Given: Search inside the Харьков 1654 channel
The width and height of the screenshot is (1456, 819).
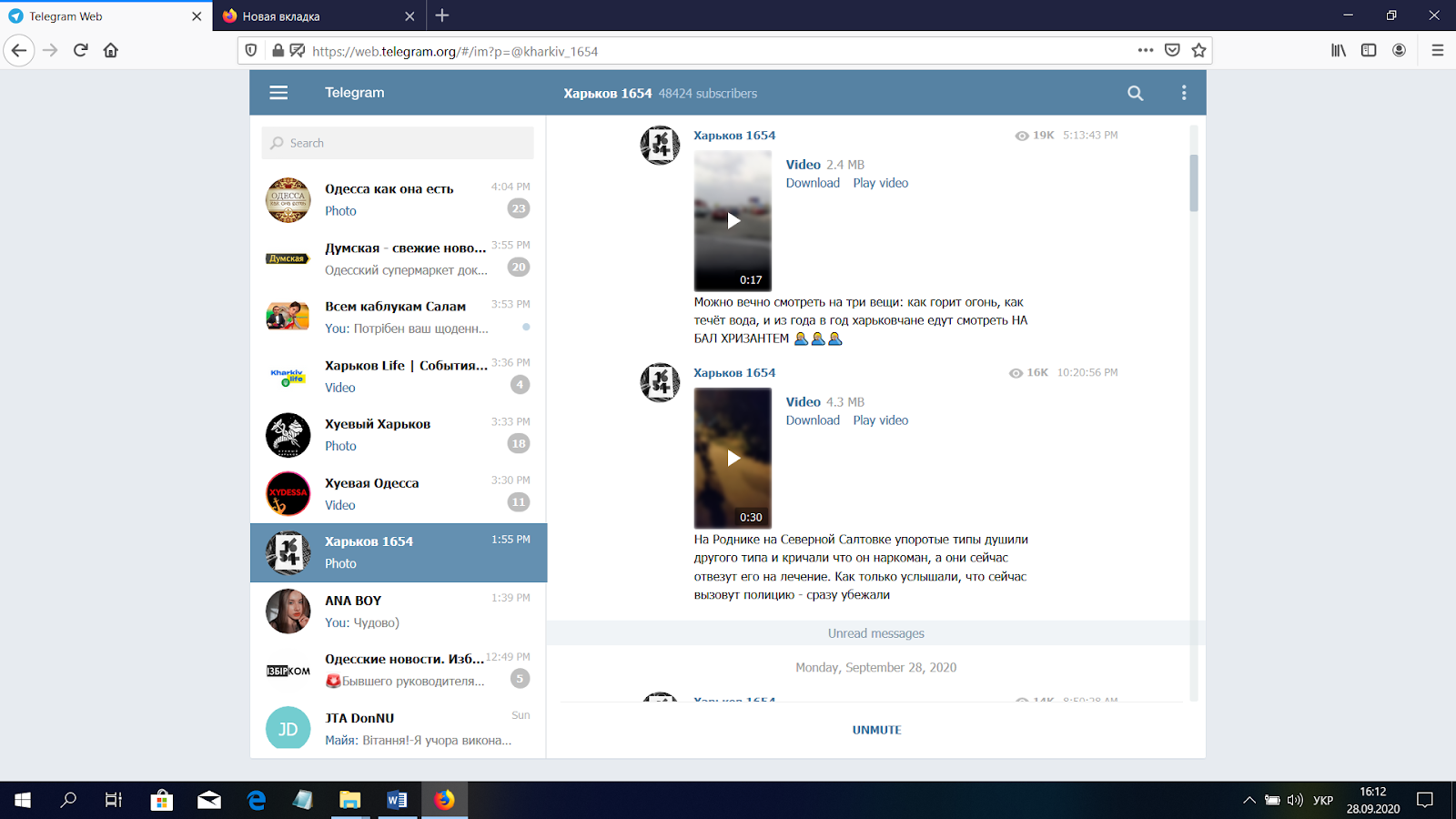Looking at the screenshot, I should [1135, 93].
